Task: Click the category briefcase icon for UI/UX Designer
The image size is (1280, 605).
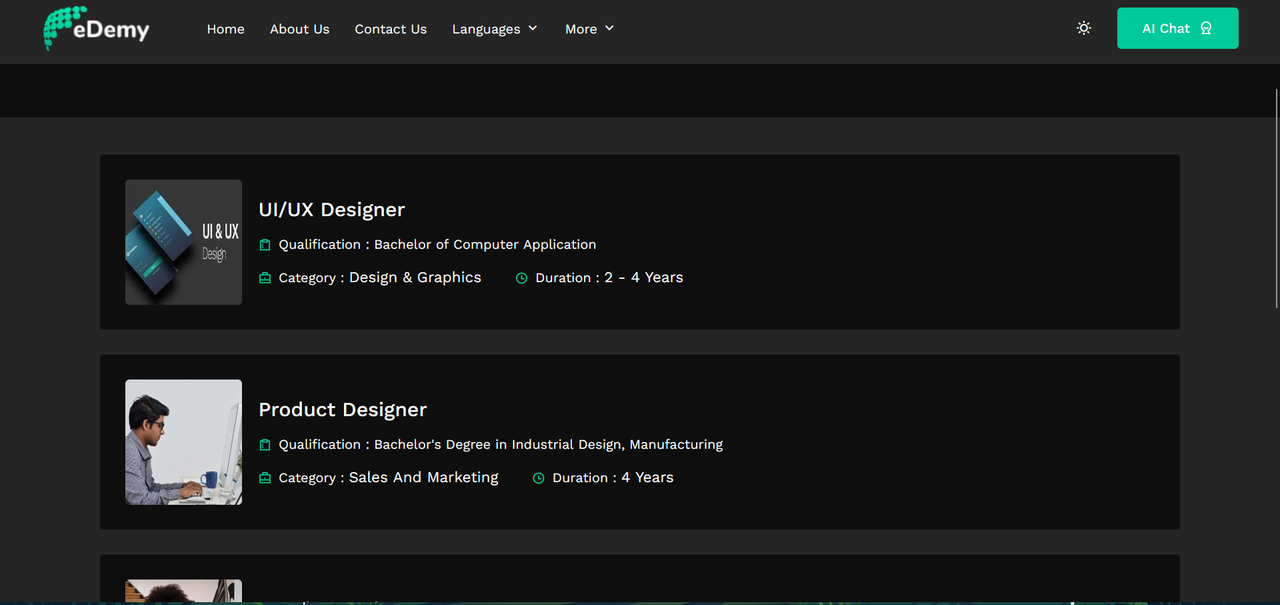Action: tap(265, 278)
